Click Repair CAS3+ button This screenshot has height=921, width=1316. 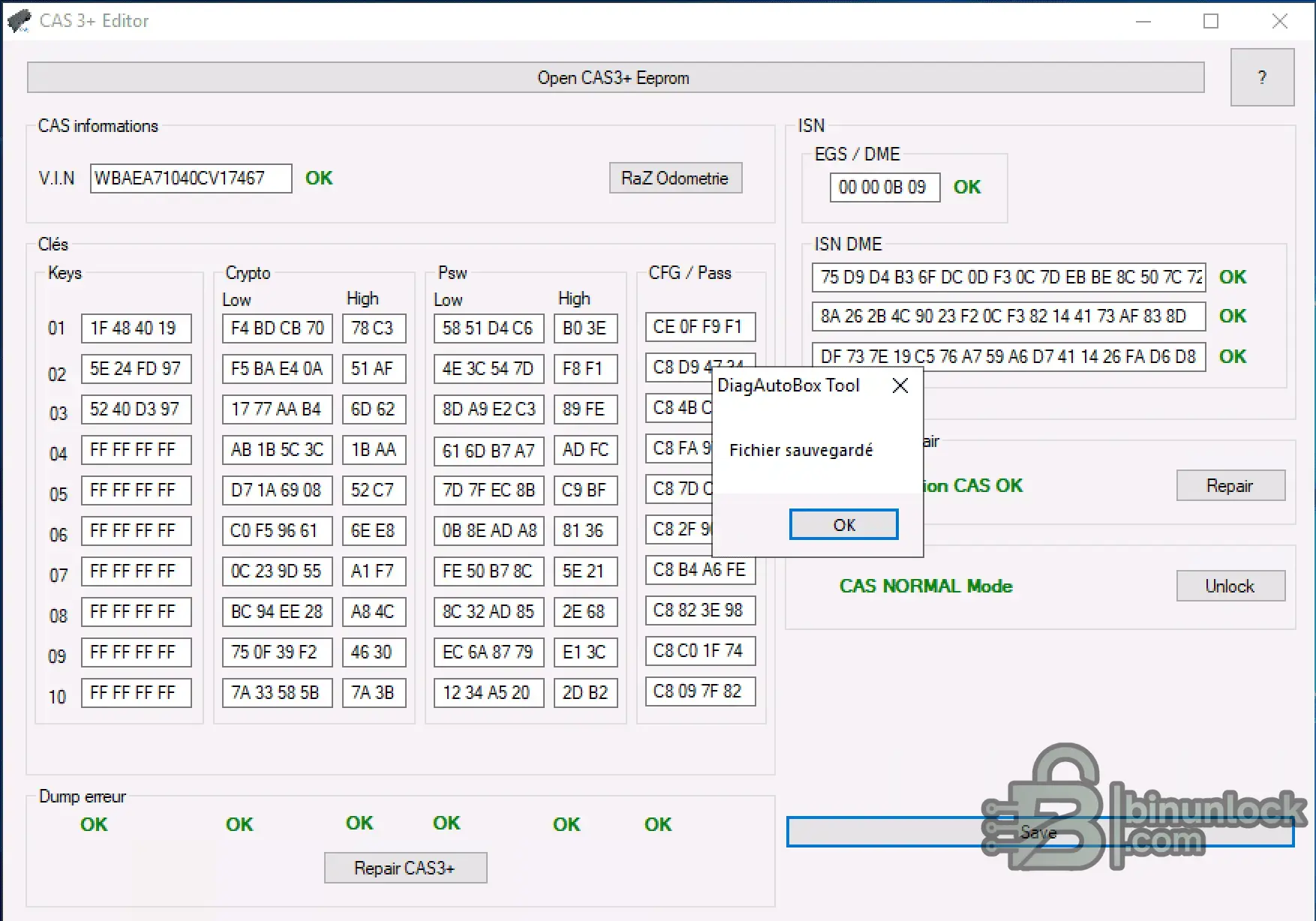[x=405, y=868]
